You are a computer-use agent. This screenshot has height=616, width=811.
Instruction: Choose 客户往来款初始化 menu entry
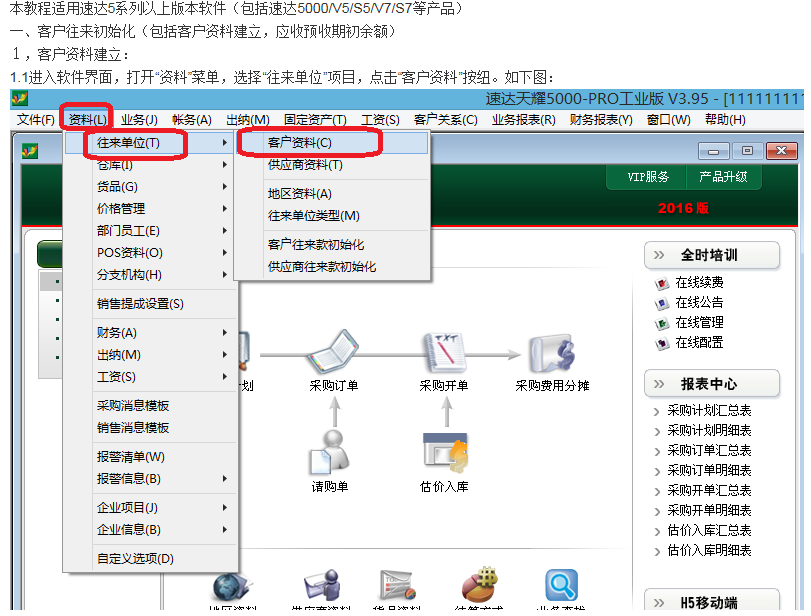(316, 245)
